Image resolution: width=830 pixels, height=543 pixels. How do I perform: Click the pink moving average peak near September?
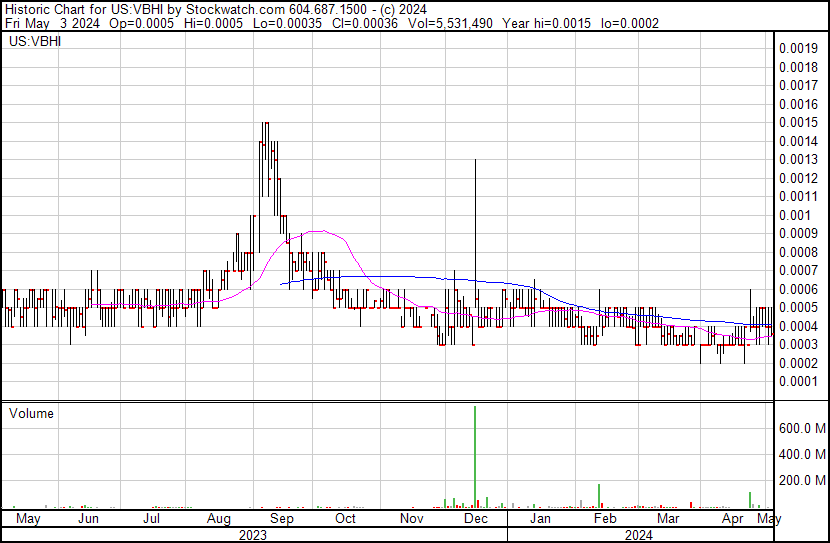pyautogui.click(x=317, y=231)
